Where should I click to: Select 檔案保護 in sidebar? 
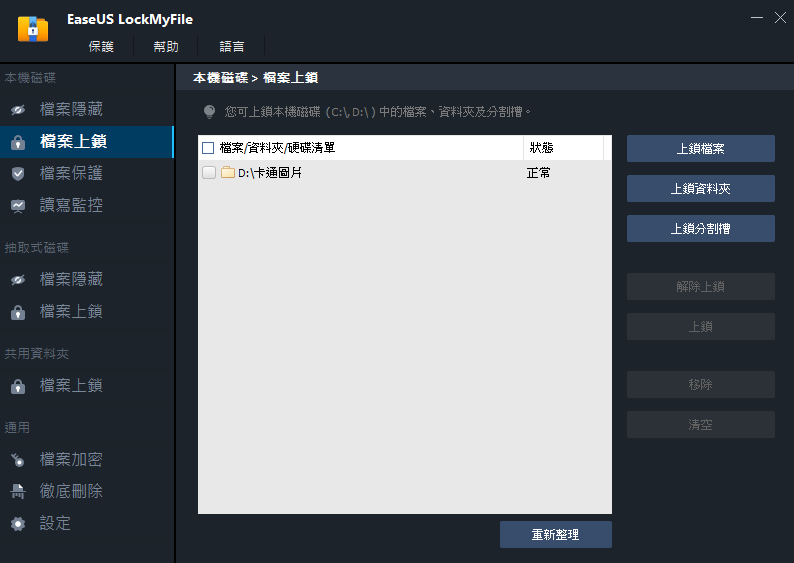pos(87,173)
